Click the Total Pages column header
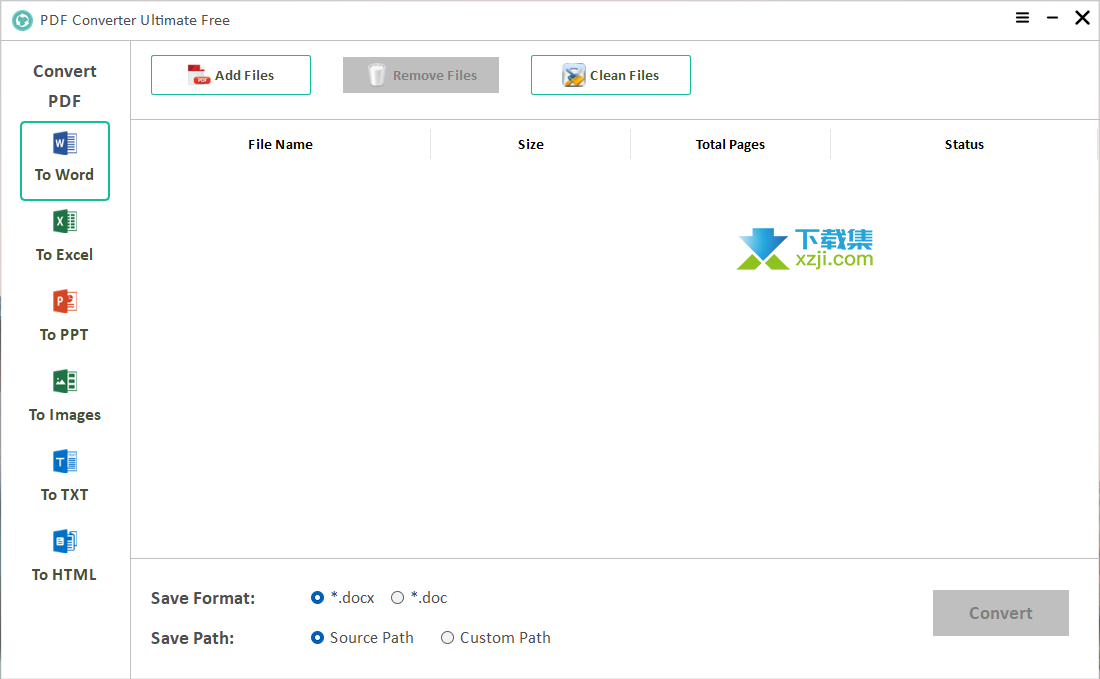The width and height of the screenshot is (1100, 679). click(730, 144)
